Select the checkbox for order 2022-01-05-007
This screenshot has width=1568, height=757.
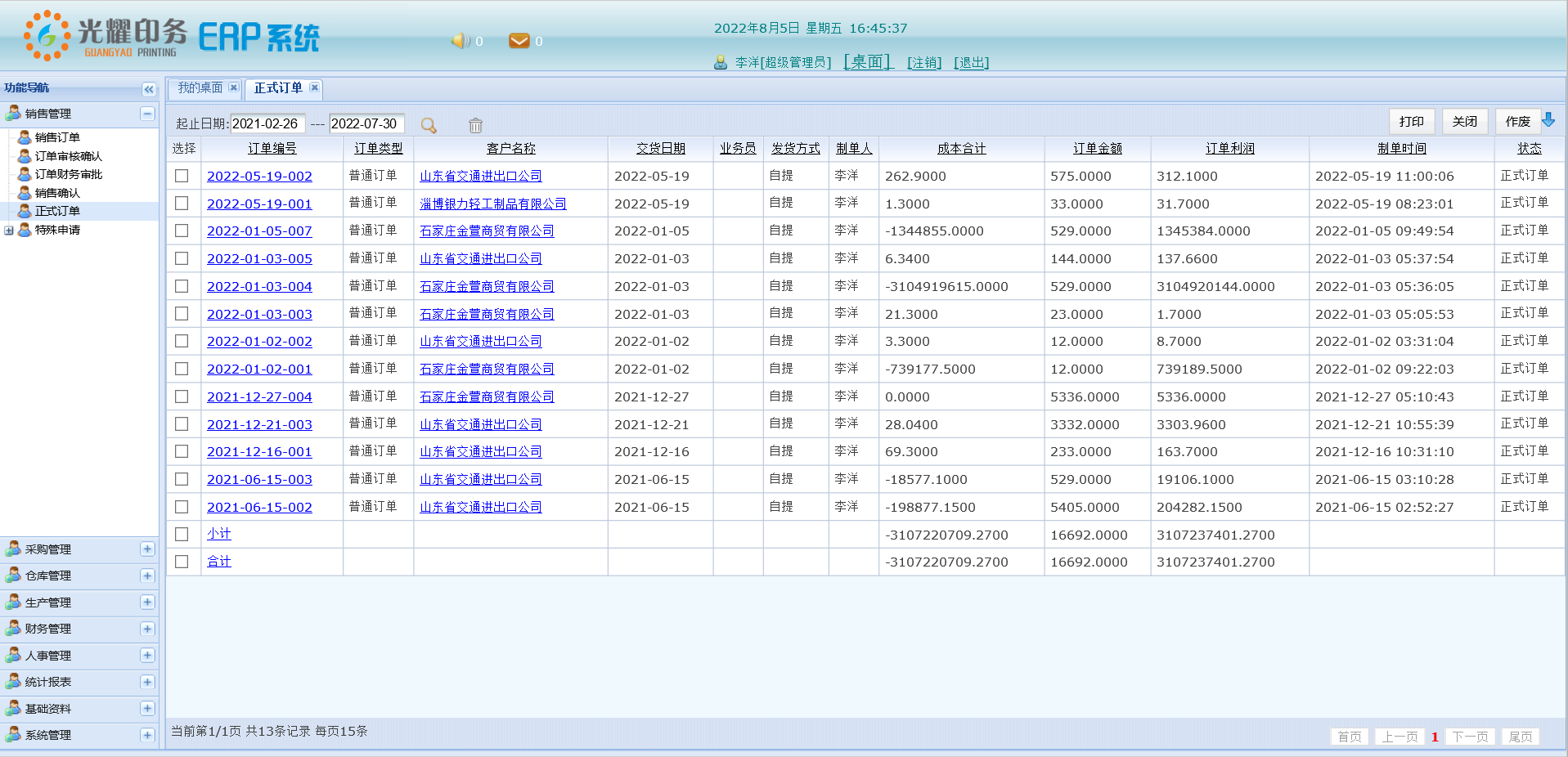(x=182, y=231)
